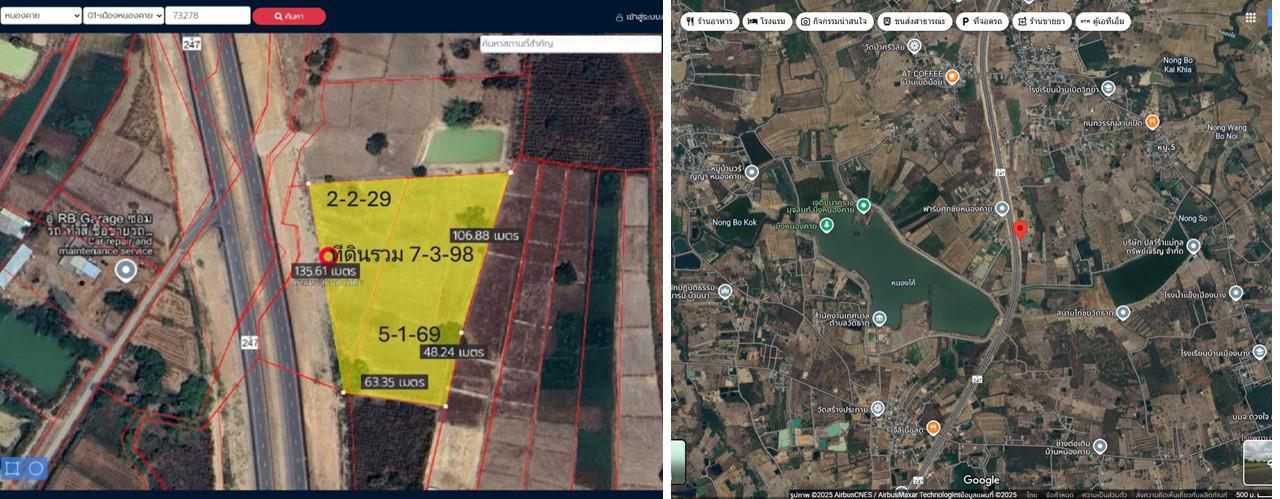The height and width of the screenshot is (499, 1280).
Task: Click the parcel number field 73278
Action: [207, 16]
